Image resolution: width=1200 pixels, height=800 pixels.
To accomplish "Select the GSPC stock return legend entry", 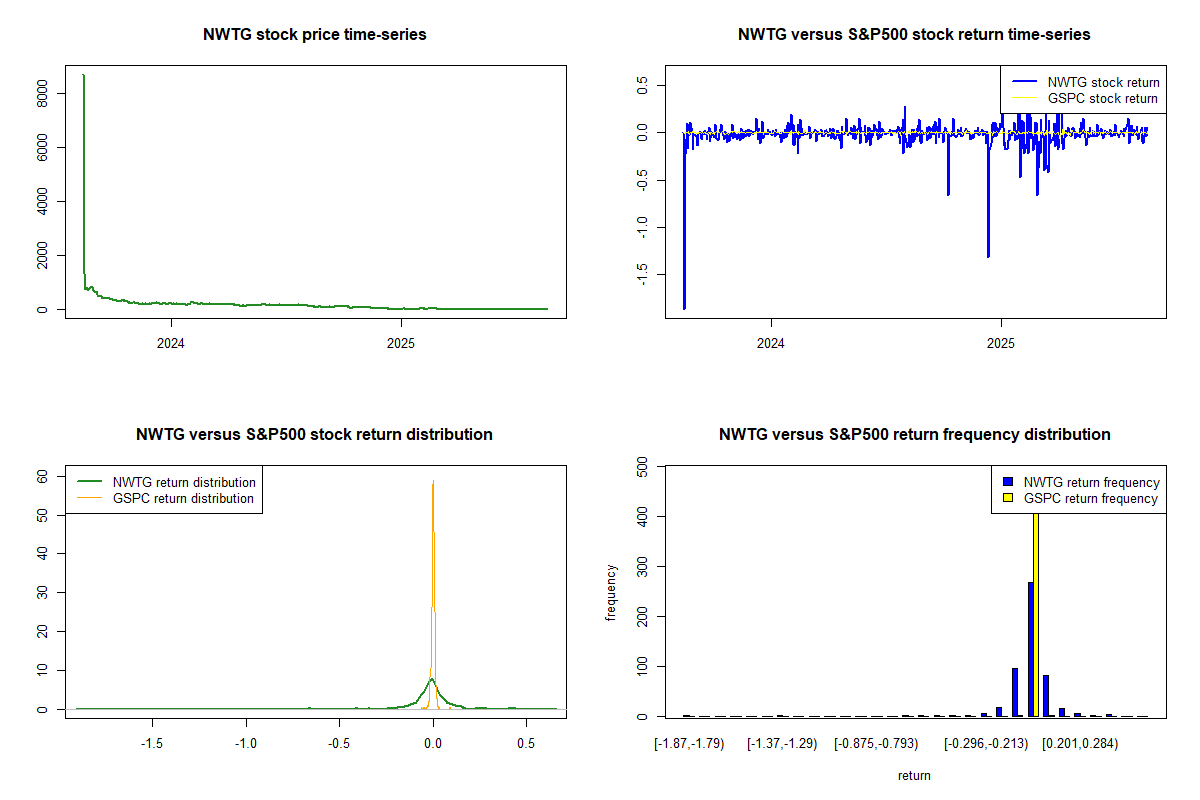I will click(1102, 98).
